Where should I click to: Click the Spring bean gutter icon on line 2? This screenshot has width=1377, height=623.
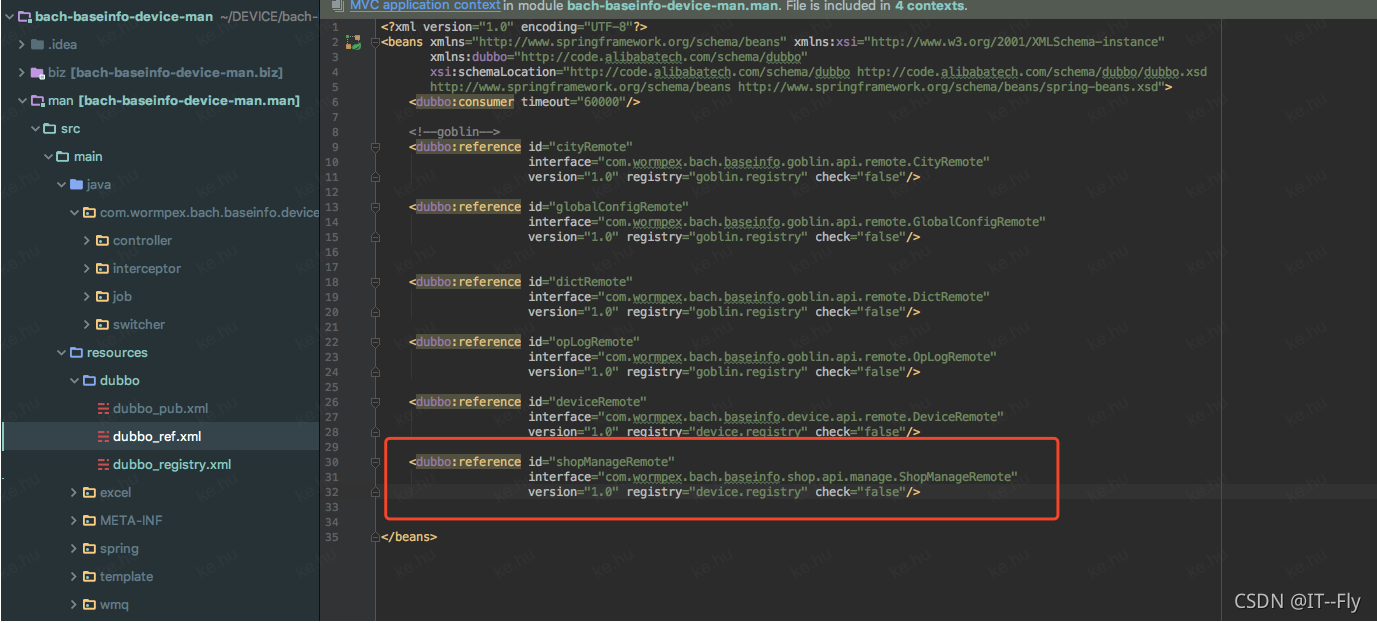[x=352, y=42]
